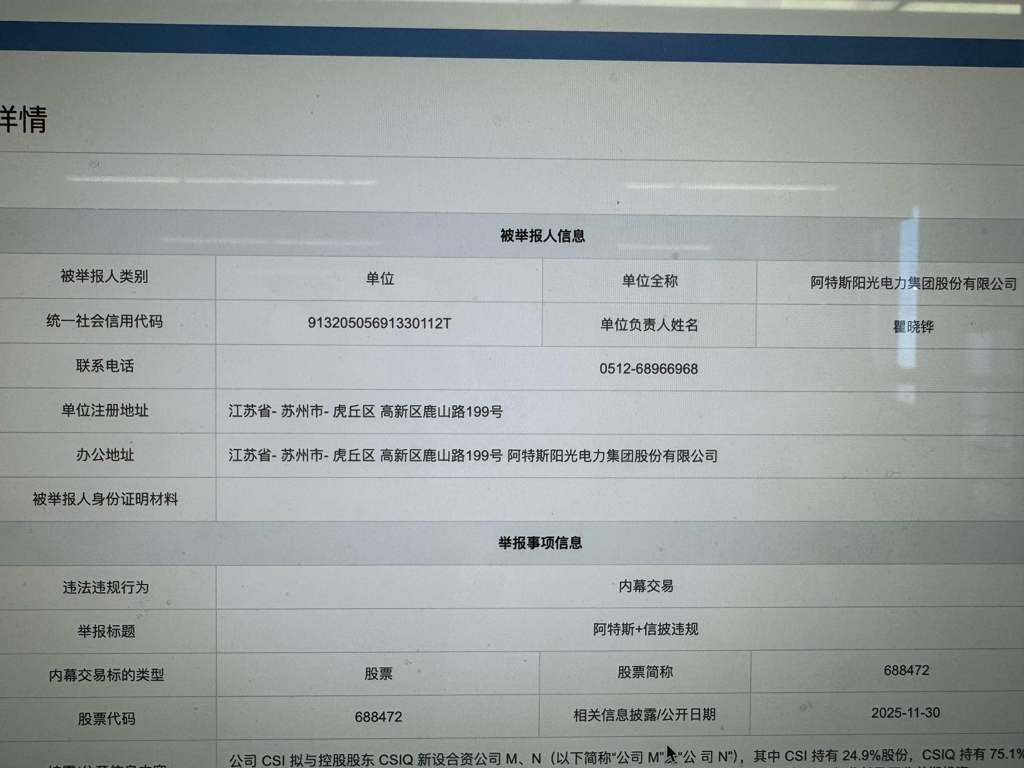Viewport: 1024px width, 768px height.
Task: Click the title 阿特斯+信披违规
Action: pyautogui.click(x=646, y=629)
